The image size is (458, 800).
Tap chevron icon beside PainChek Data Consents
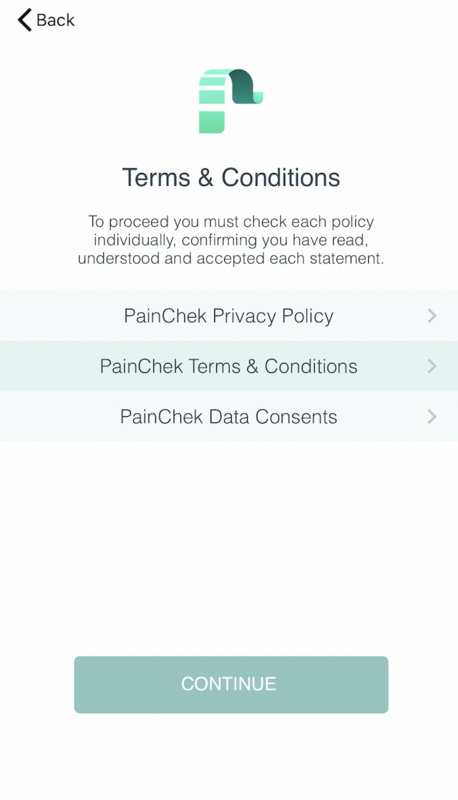pos(432,417)
